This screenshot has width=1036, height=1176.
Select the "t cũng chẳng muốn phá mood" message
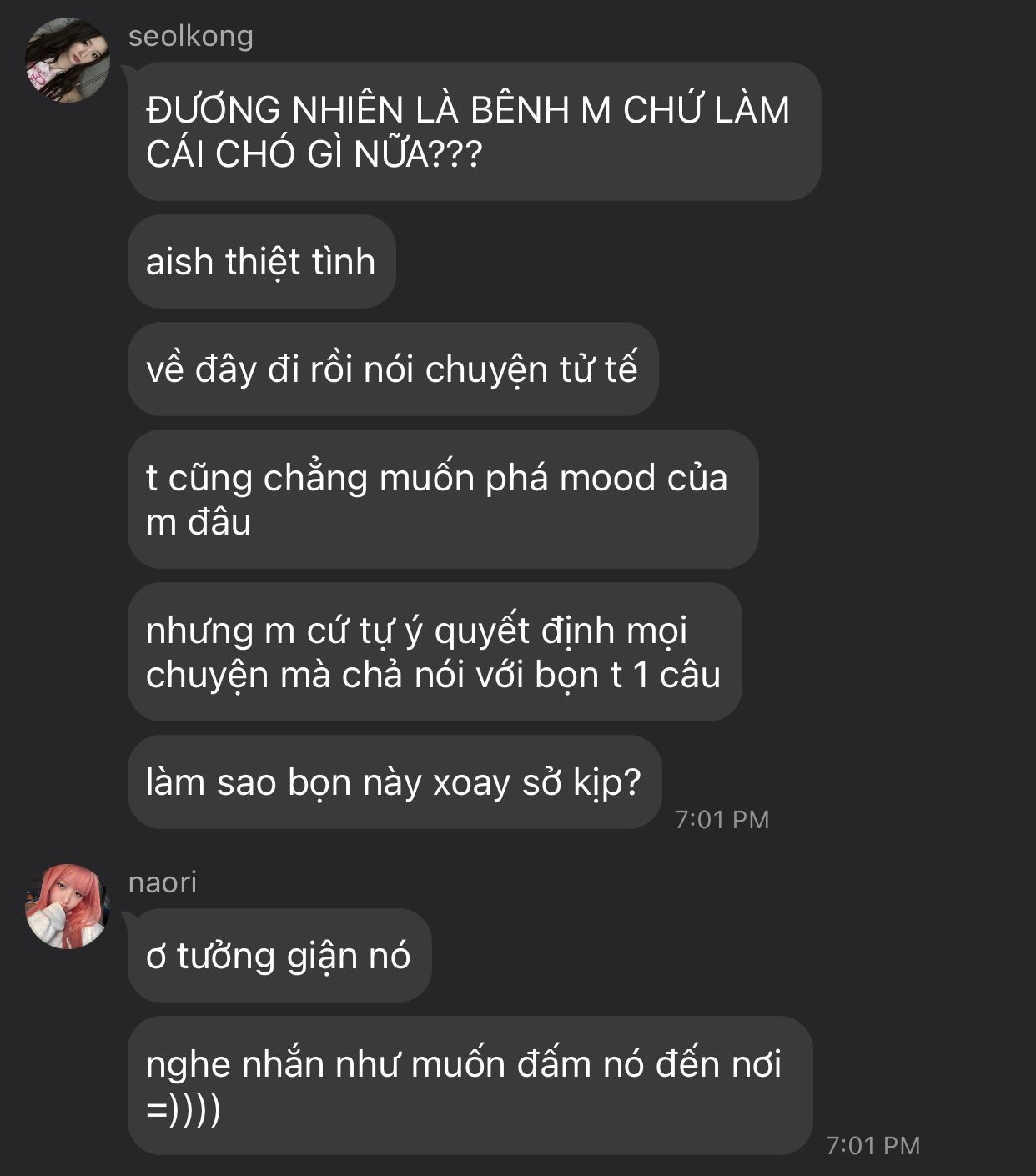coord(442,499)
